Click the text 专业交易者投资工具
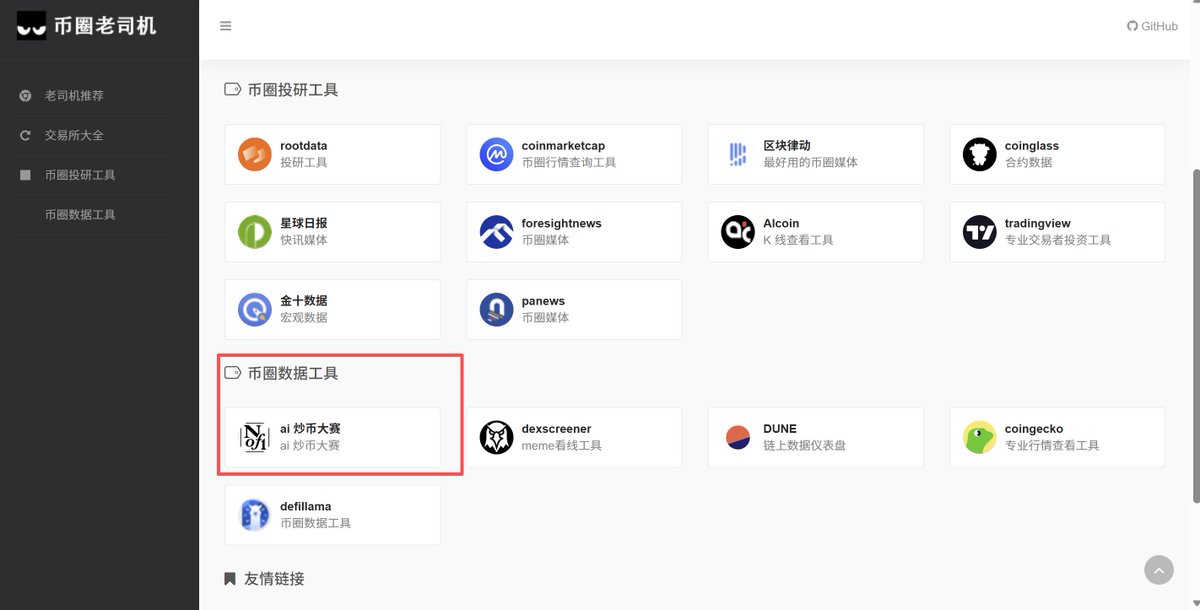Viewport: 1200px width, 610px height. (1058, 240)
